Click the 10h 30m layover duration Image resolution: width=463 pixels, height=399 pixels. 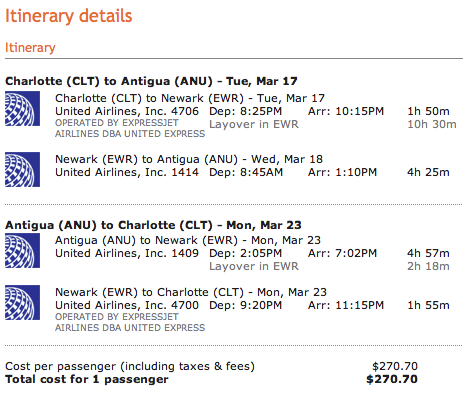432,124
